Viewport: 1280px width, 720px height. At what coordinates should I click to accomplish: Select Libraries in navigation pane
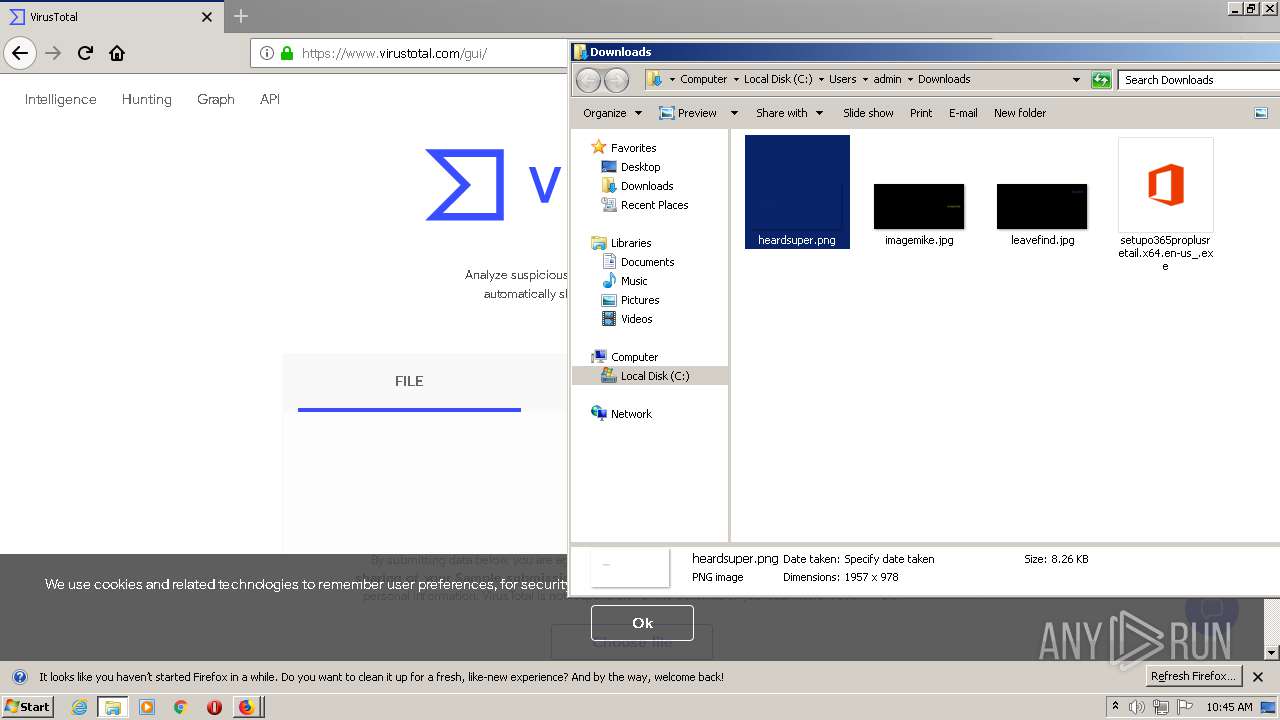631,243
